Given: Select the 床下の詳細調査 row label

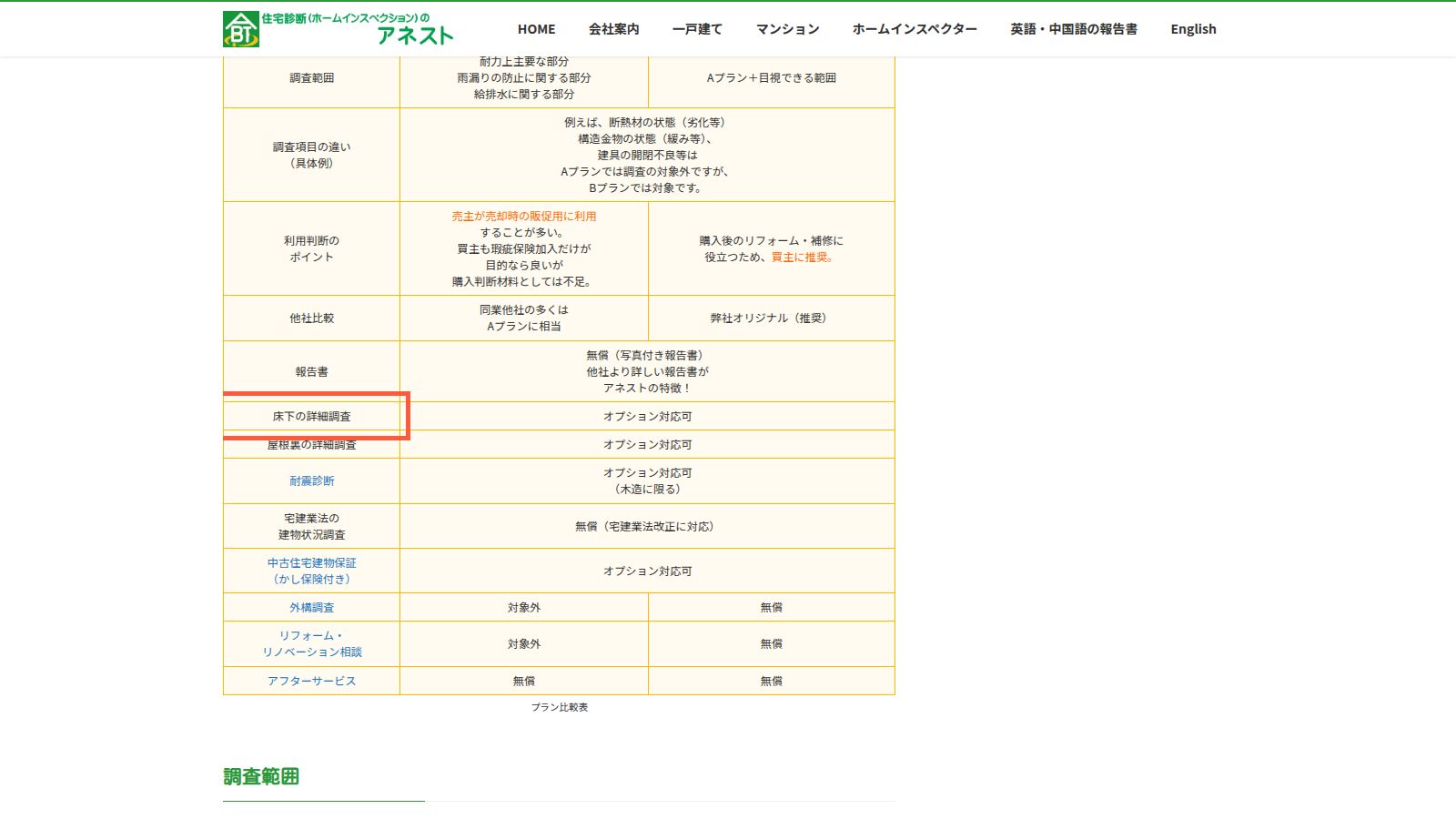Looking at the screenshot, I should 312,416.
